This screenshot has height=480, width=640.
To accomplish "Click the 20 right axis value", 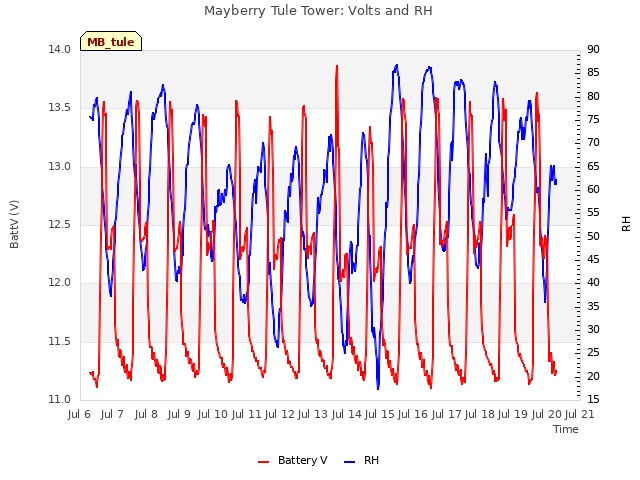I will click(593, 376).
